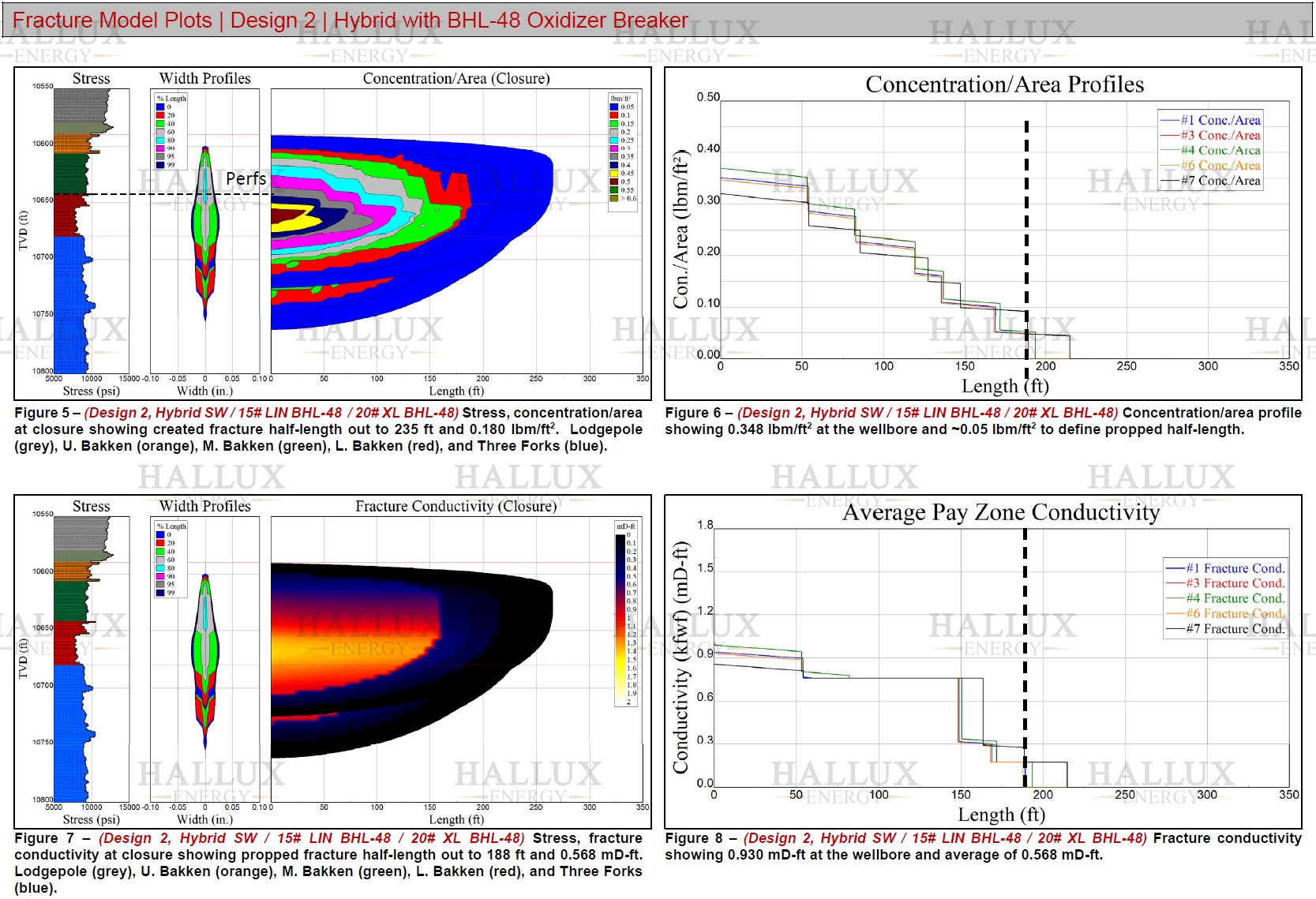The width and height of the screenshot is (1316, 899).
Task: Click the 'Stress' heading above Figure 7 log
Action: pyautogui.click(x=91, y=506)
